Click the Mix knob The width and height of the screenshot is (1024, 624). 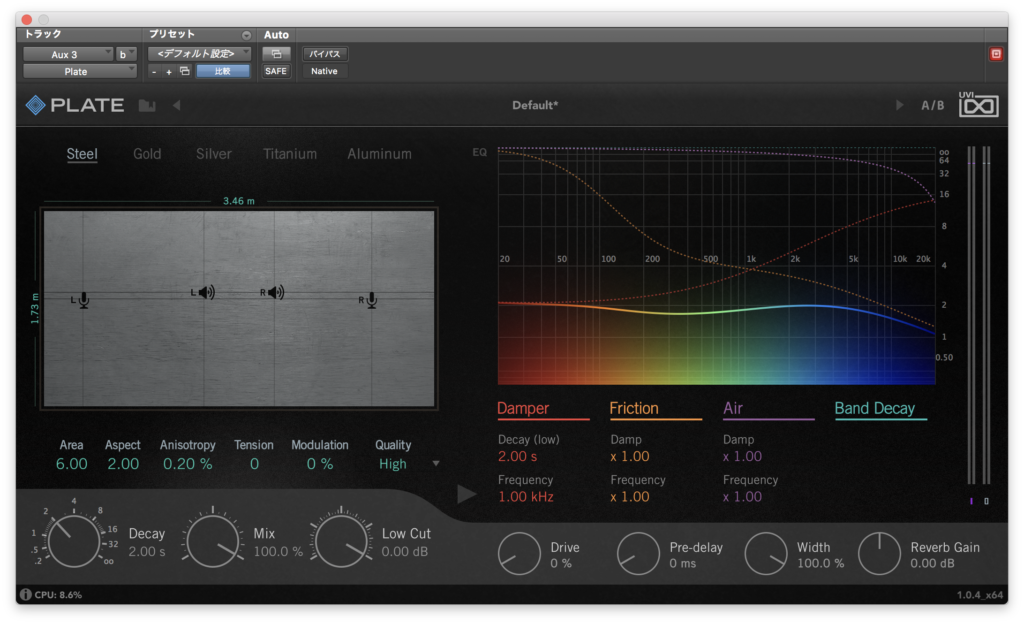212,540
